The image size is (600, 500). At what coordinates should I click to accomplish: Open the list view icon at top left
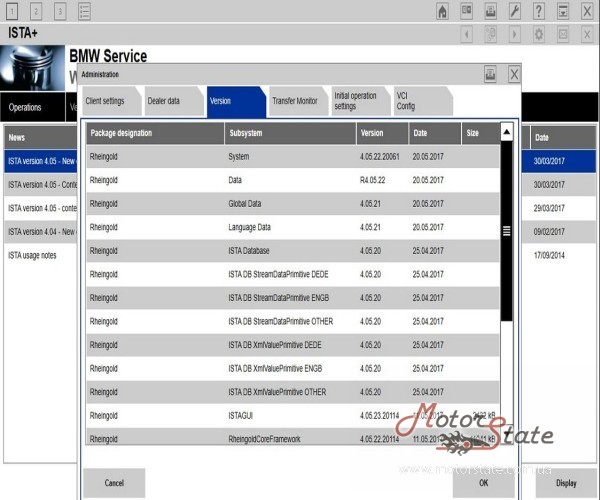(x=84, y=11)
